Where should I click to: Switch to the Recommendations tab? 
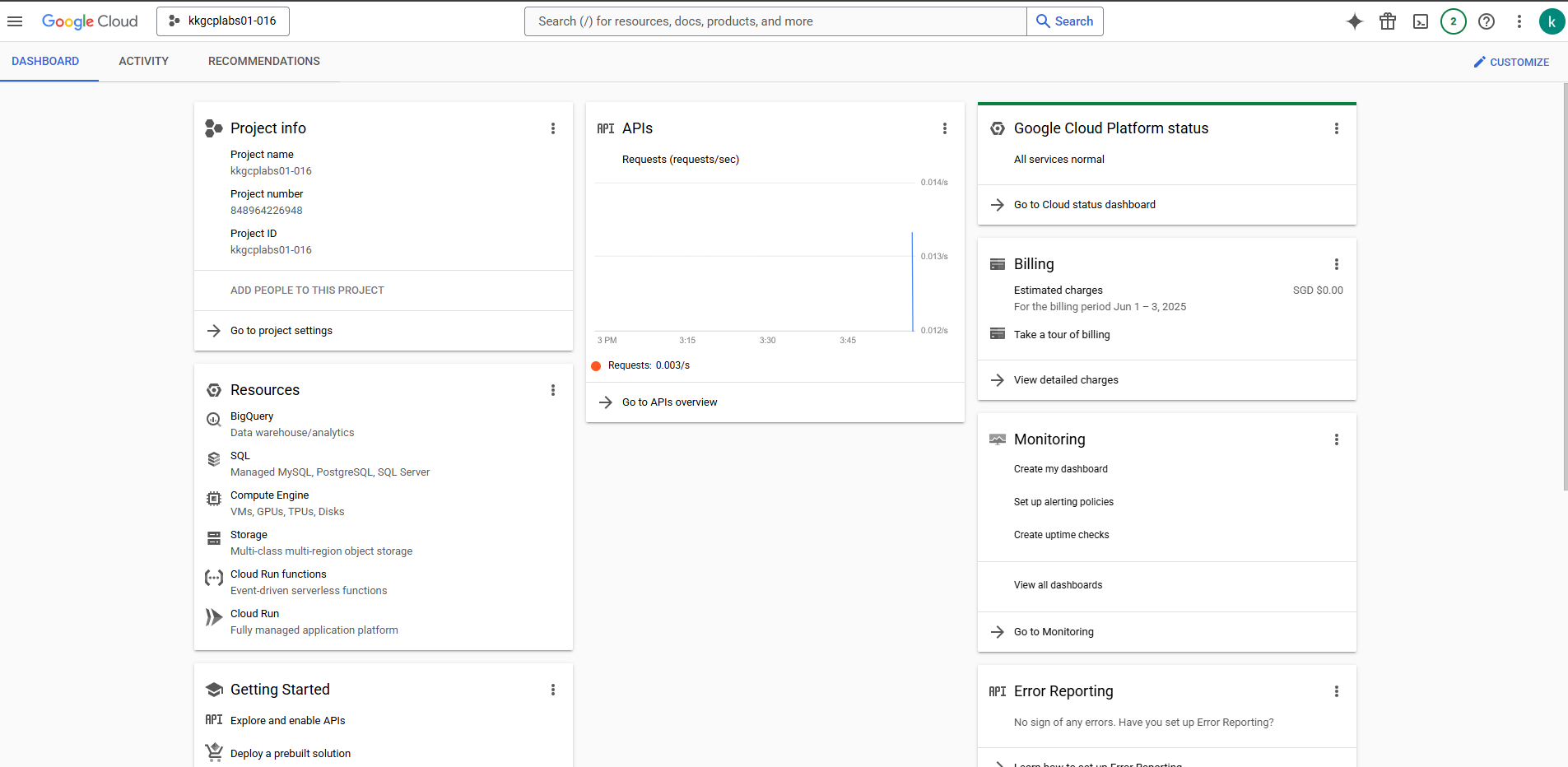263,62
